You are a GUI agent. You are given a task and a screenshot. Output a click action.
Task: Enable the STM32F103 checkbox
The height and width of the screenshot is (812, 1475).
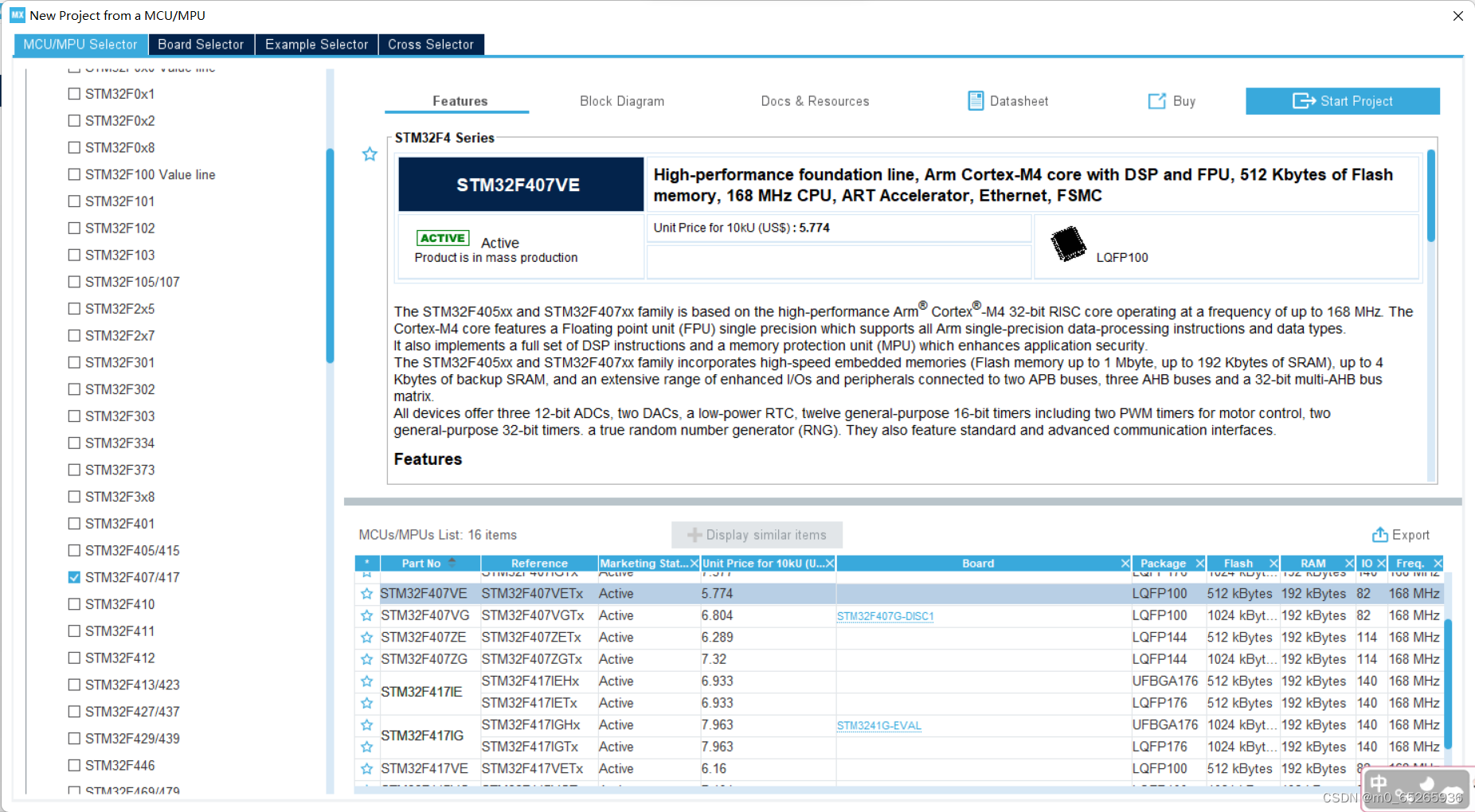tap(74, 255)
